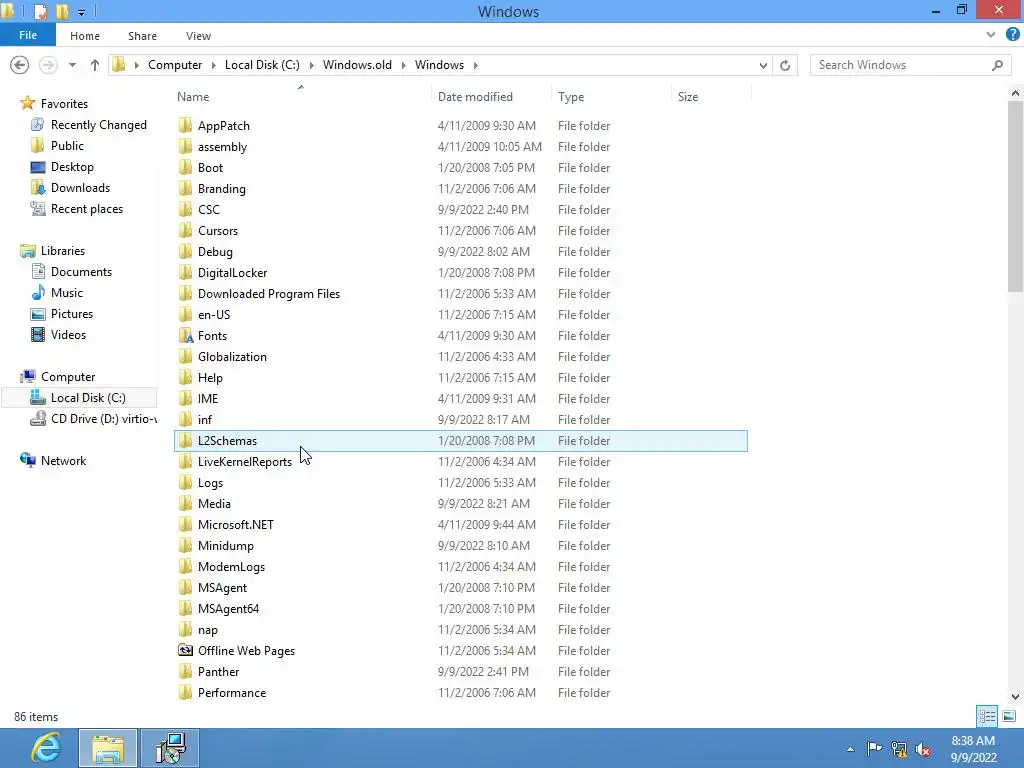The image size is (1024, 768).
Task: Click the CD Drive (D:) icon
Action: pos(39,419)
